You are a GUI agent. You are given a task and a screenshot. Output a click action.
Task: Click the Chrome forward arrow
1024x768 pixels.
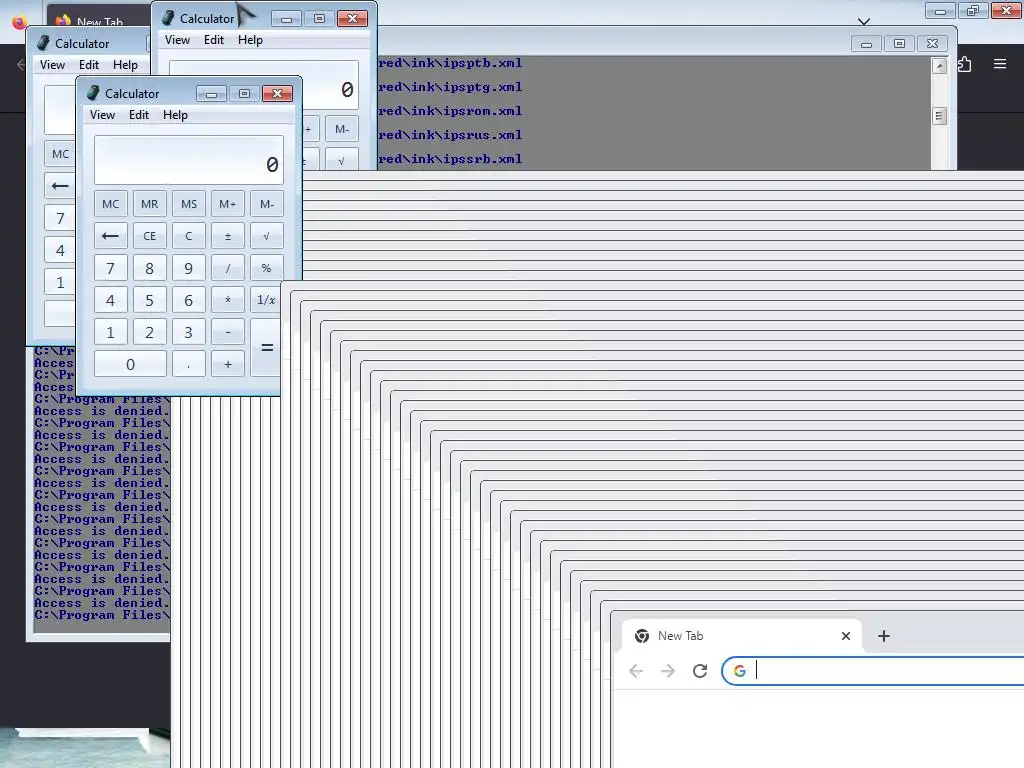tap(667, 671)
